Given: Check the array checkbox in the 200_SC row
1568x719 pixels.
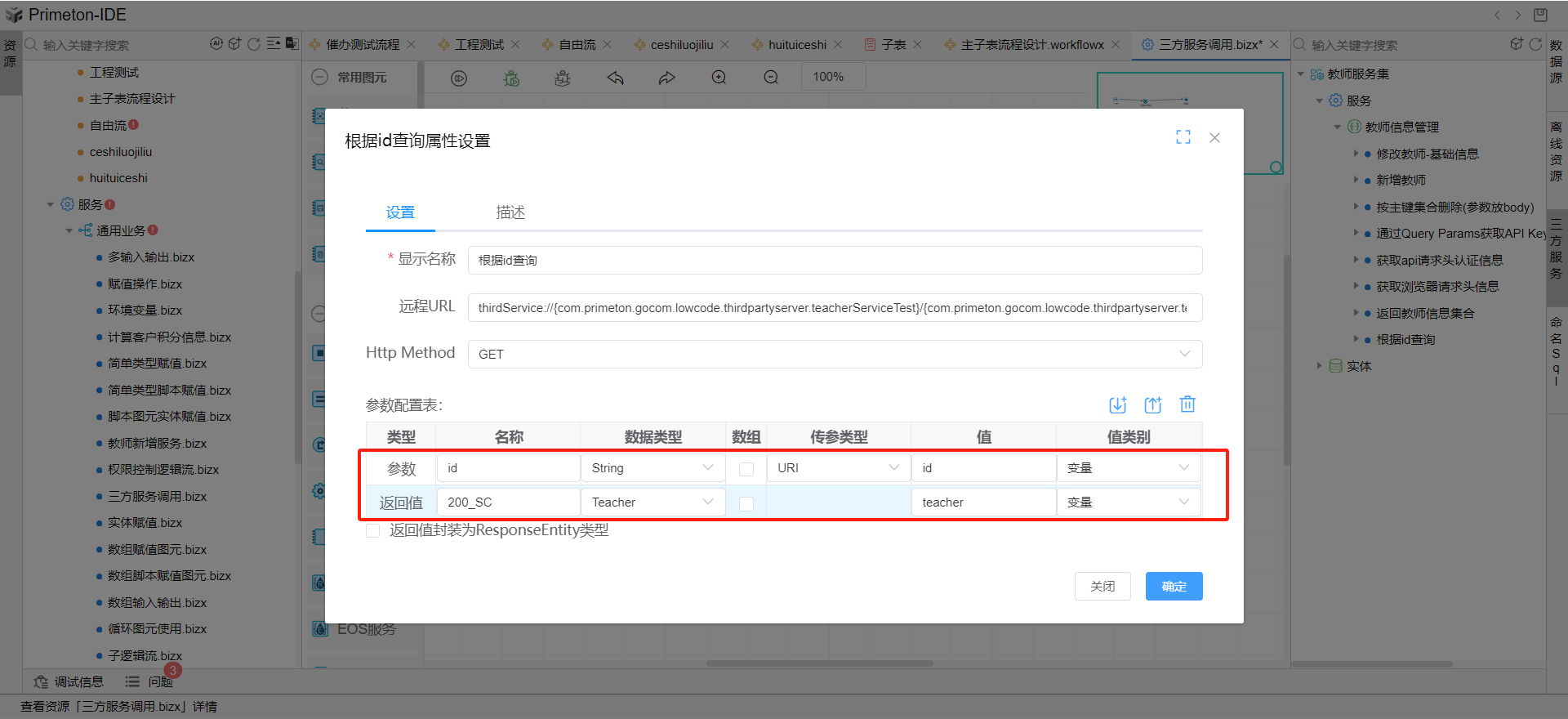Looking at the screenshot, I should (746, 503).
